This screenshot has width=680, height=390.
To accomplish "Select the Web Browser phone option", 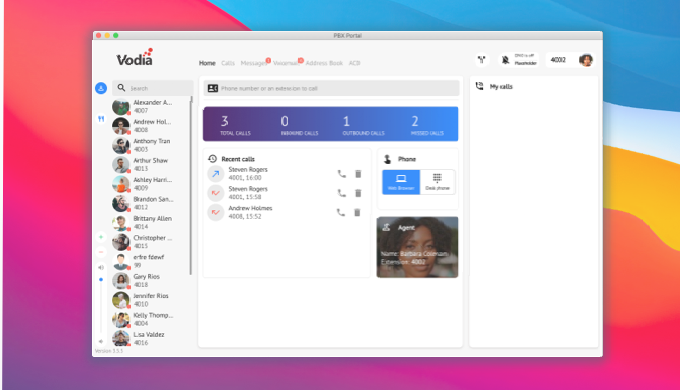I will [x=401, y=182].
